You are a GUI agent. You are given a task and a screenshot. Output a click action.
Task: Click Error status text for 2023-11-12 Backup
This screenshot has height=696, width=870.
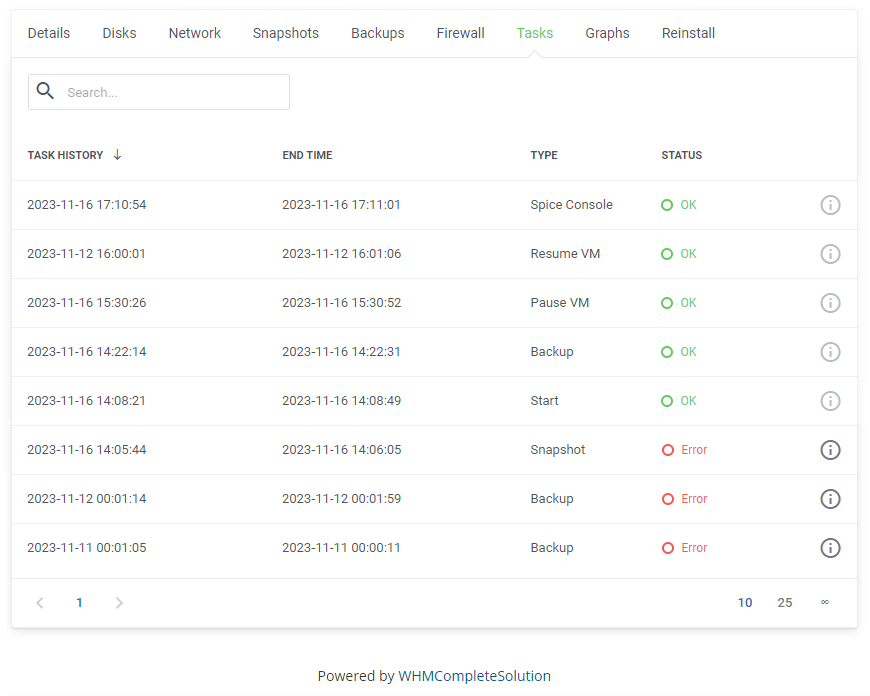pyautogui.click(x=694, y=498)
